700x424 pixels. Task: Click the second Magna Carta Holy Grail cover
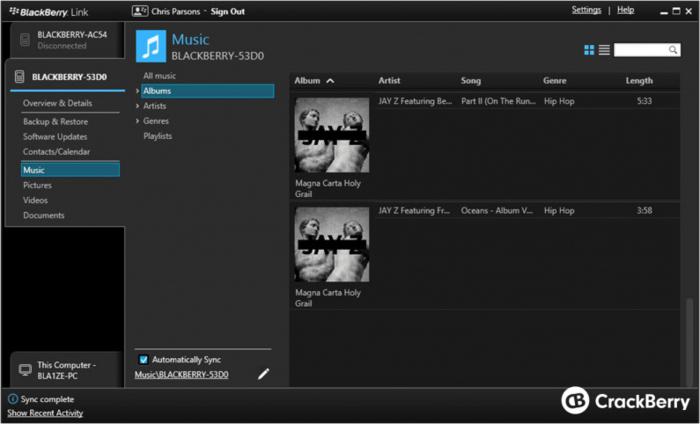(332, 244)
